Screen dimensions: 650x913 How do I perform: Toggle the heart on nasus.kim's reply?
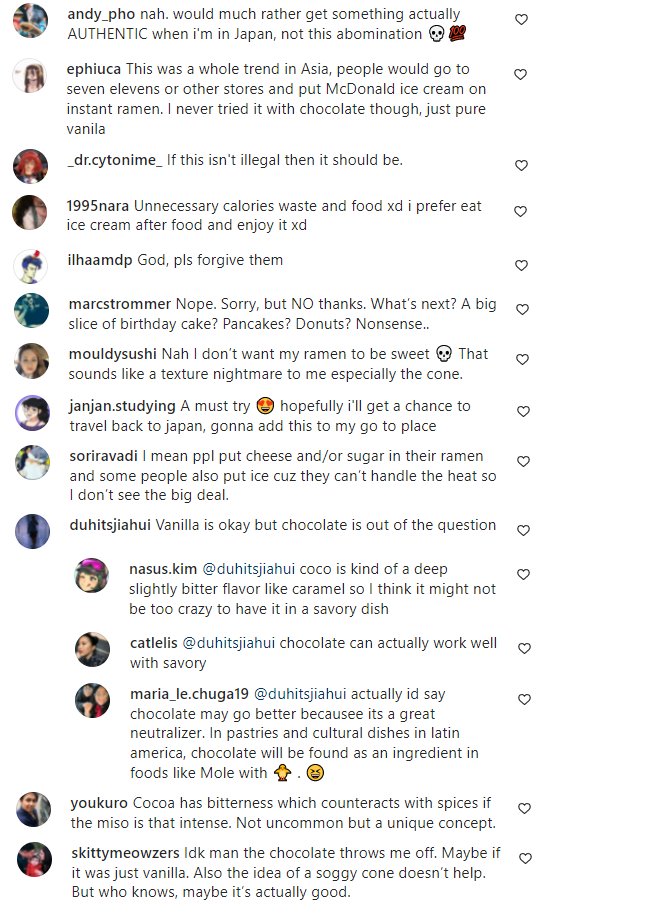pos(524,574)
